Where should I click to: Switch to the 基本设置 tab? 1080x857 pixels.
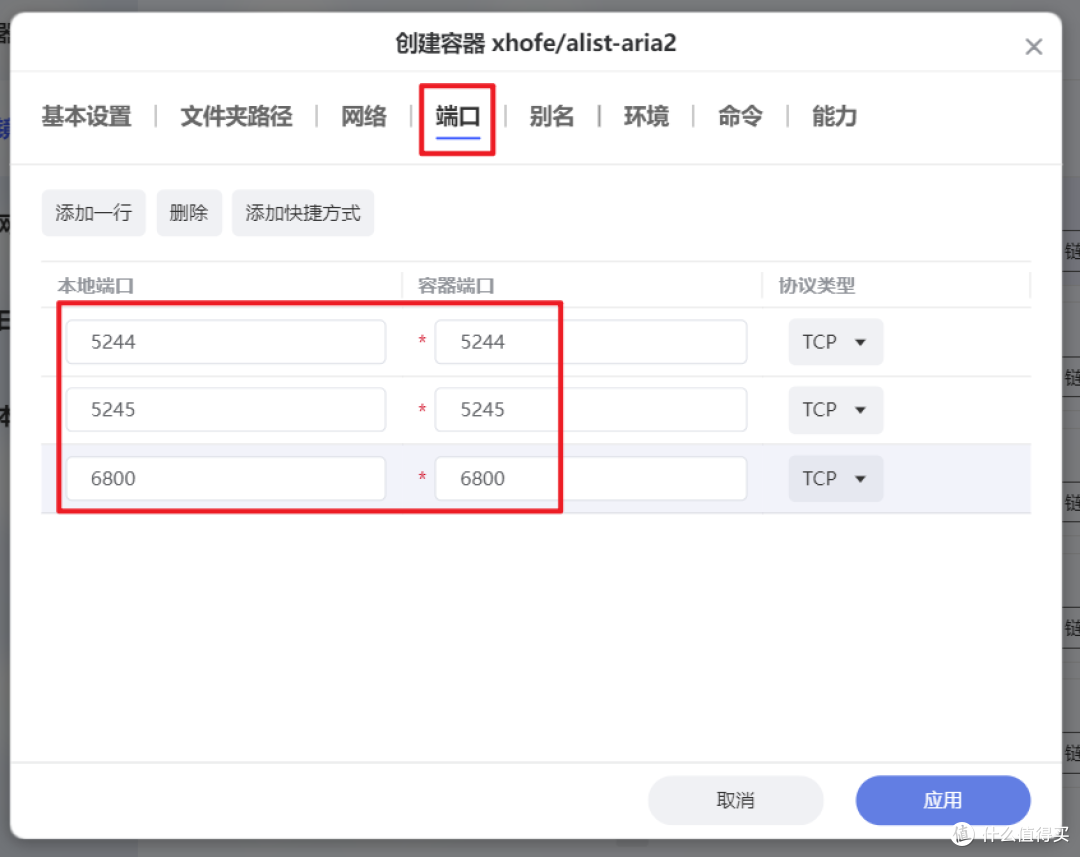(x=87, y=116)
